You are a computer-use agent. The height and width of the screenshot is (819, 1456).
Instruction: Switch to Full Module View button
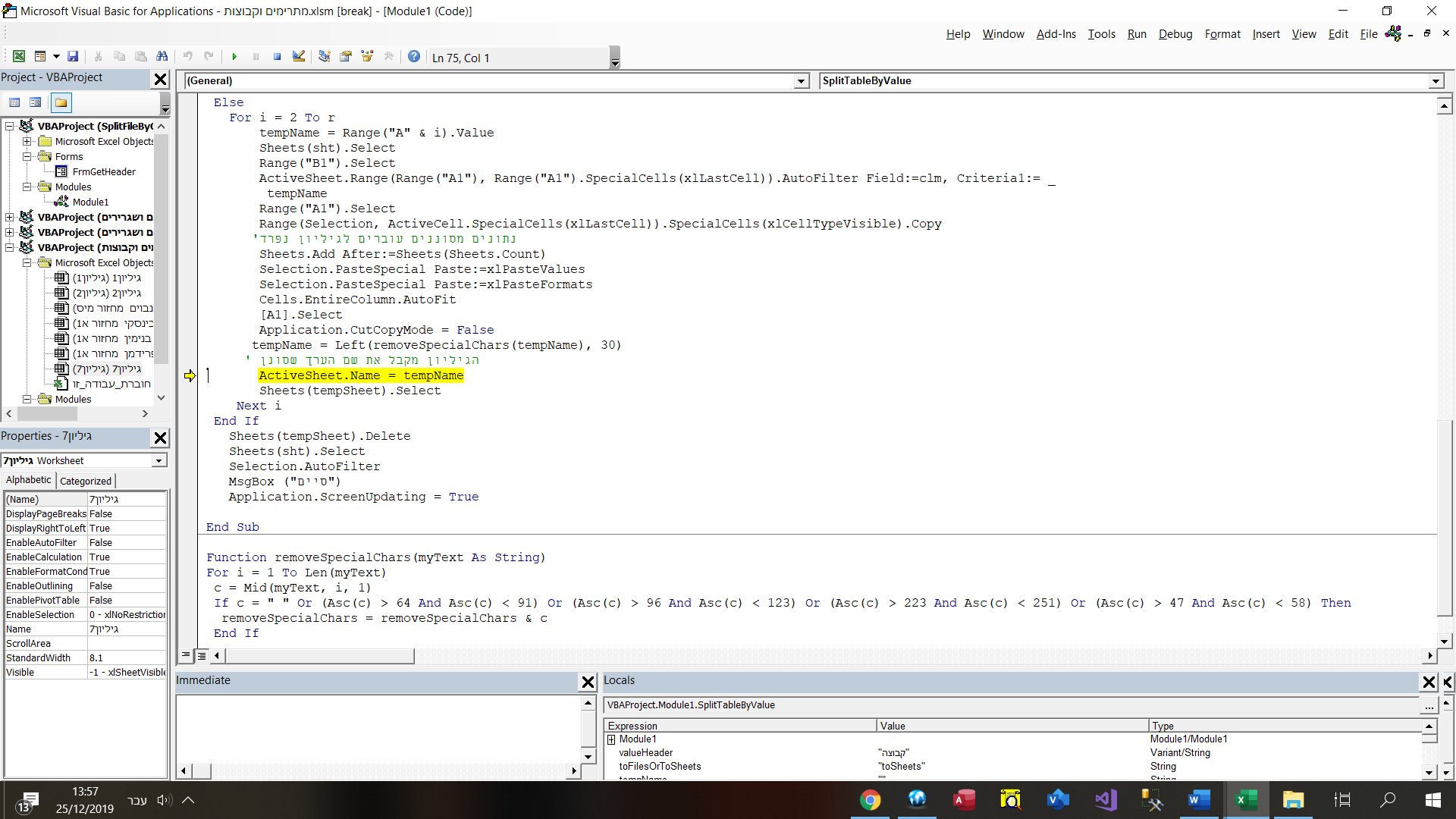pyautogui.click(x=202, y=655)
